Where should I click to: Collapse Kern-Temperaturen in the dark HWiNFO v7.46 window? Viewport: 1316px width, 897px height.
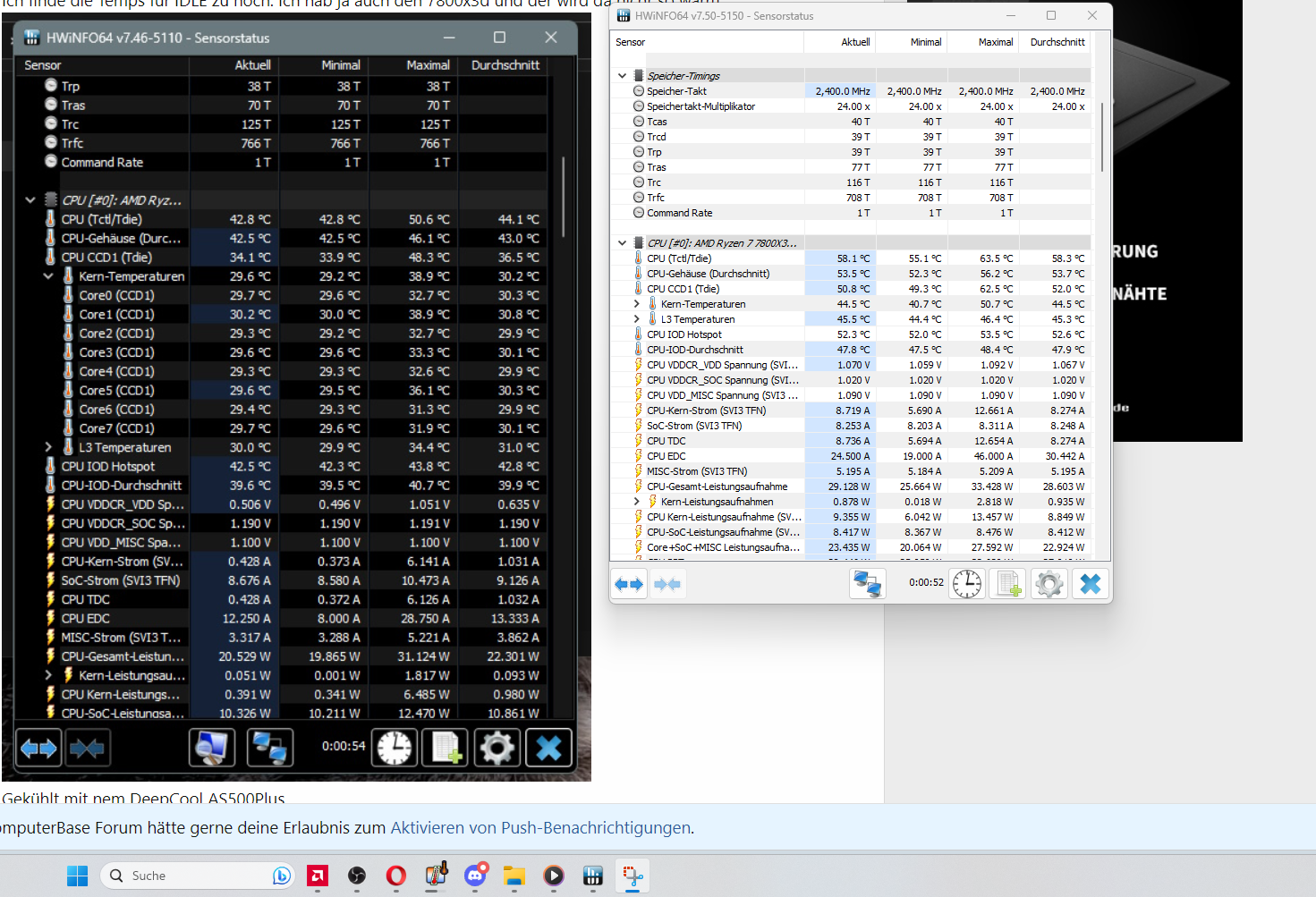tap(48, 276)
